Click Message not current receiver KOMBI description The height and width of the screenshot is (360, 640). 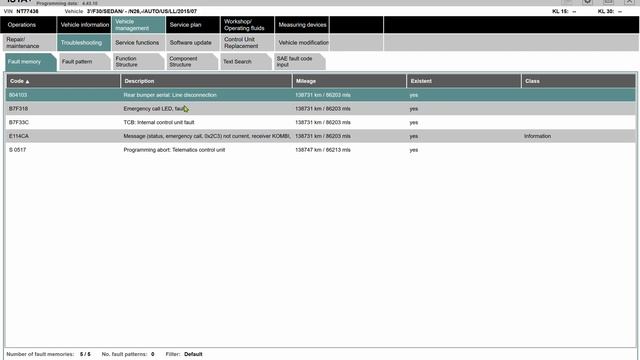[x=207, y=136]
